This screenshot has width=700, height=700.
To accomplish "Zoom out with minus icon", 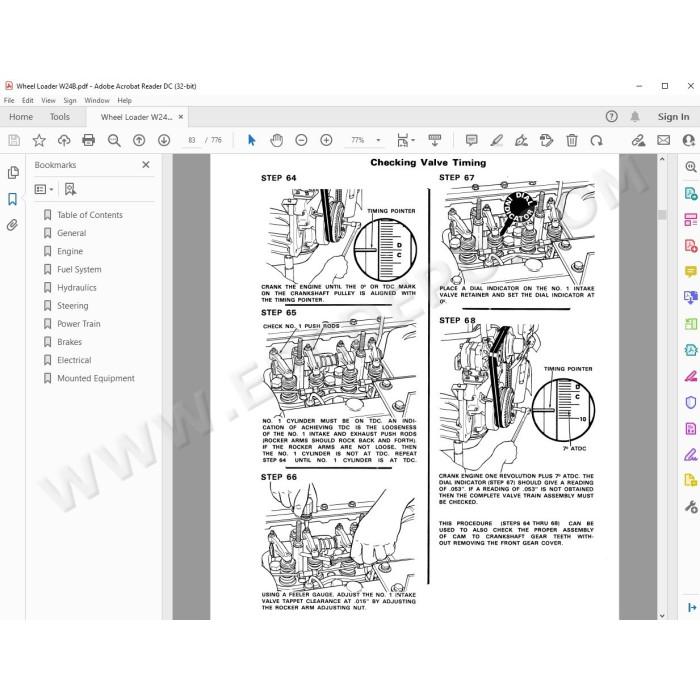I will [x=301, y=140].
